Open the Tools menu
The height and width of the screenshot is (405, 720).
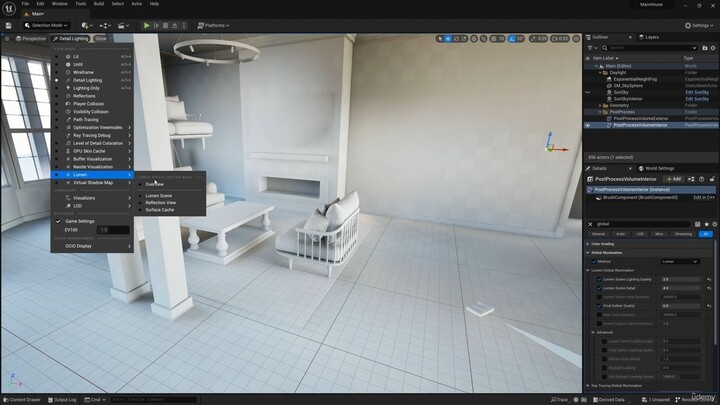(x=80, y=4)
